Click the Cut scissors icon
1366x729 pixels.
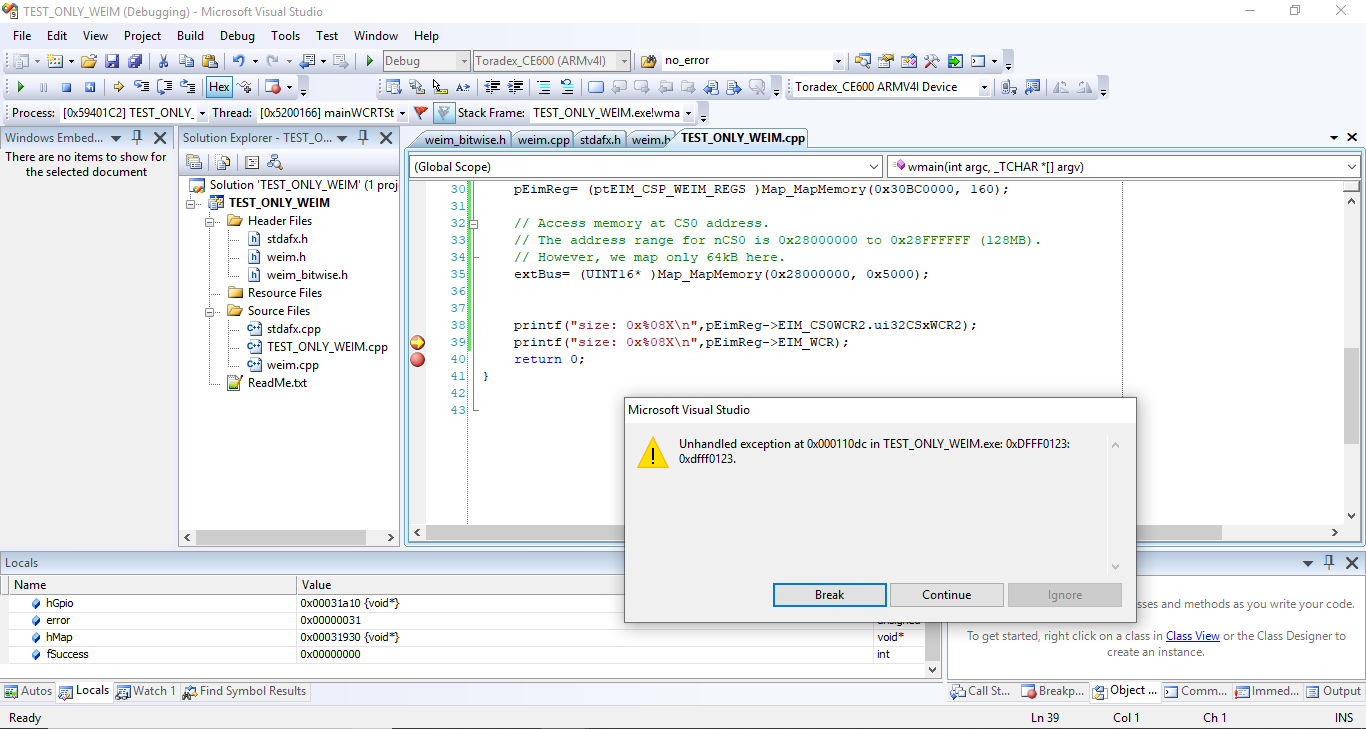[164, 61]
